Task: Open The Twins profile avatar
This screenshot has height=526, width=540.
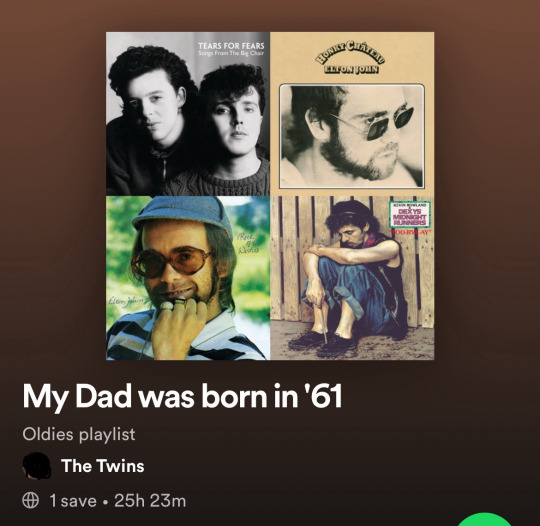Action: pyautogui.click(x=37, y=466)
